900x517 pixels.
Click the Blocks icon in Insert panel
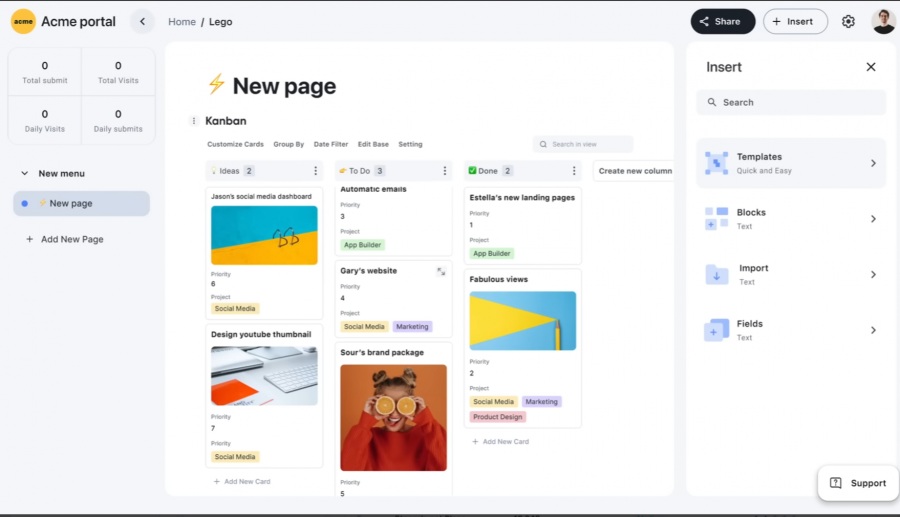(716, 219)
